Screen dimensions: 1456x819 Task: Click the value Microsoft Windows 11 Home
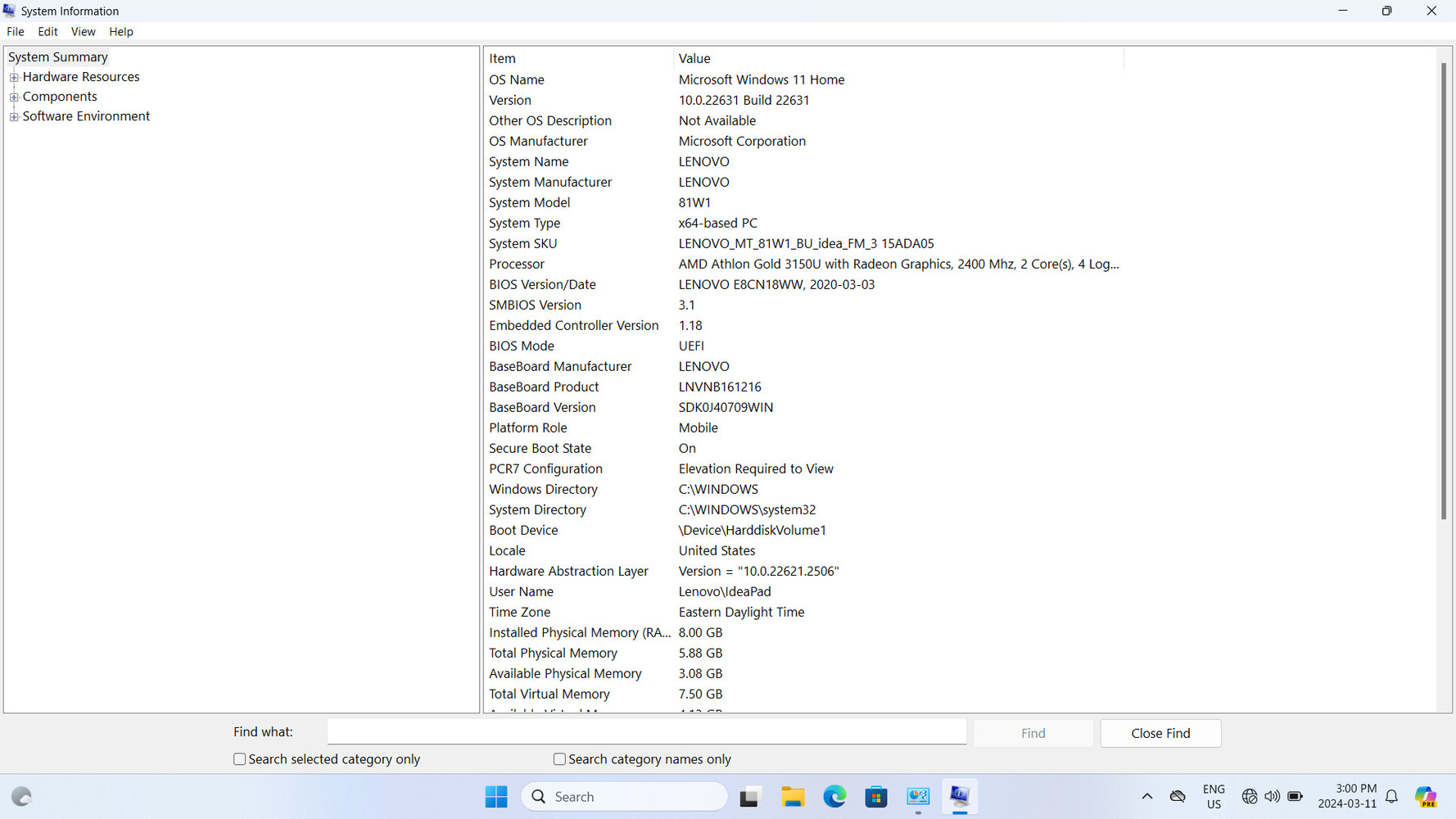tap(762, 79)
